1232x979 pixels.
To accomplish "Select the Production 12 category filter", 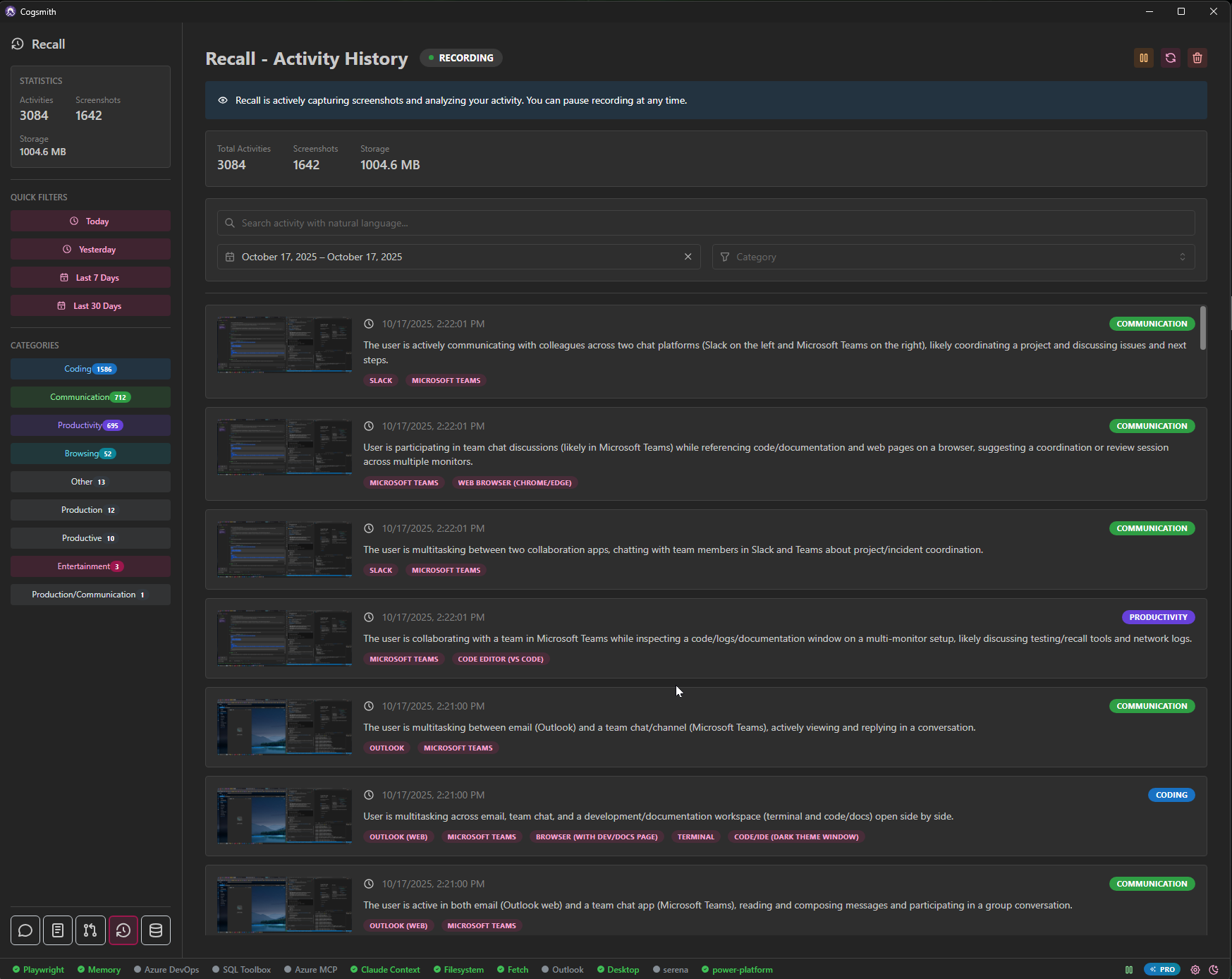I will 90,510.
